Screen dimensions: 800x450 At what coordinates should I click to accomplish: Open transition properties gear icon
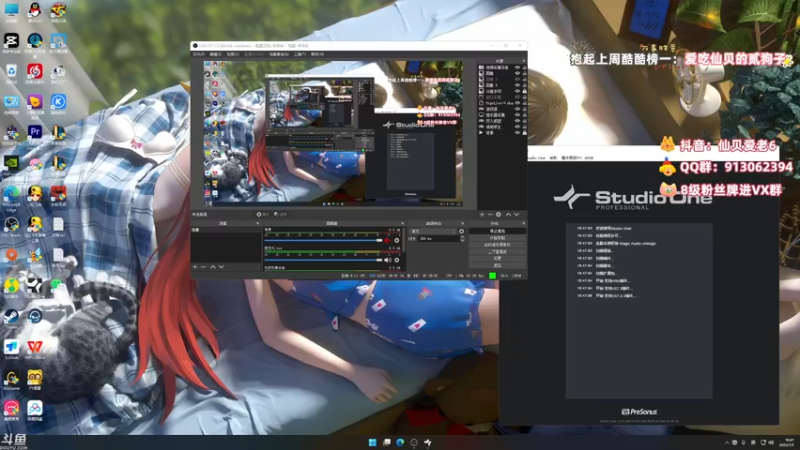click(462, 231)
